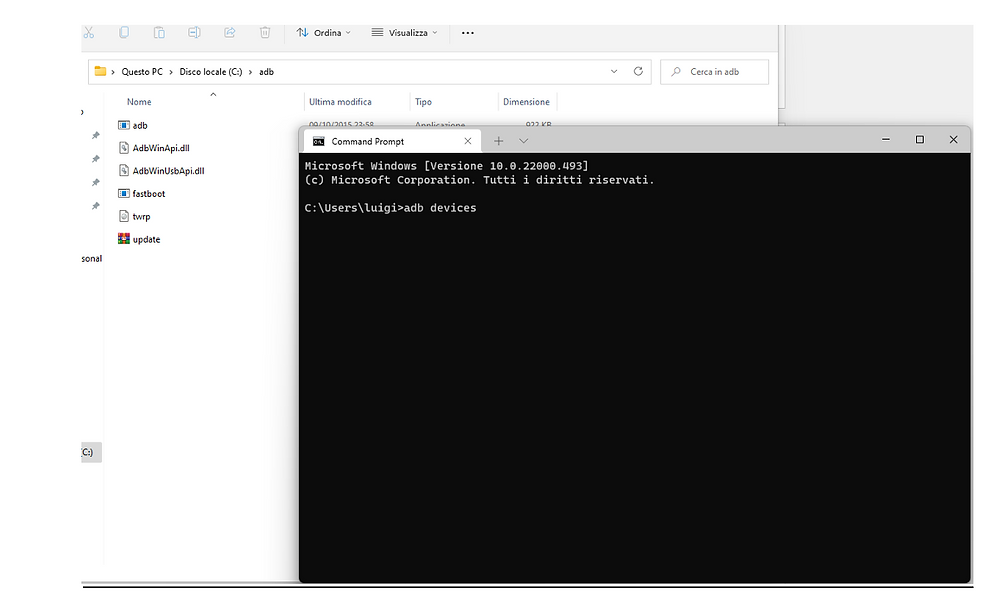Open the terminal profiles dropdown arrow

(x=524, y=141)
